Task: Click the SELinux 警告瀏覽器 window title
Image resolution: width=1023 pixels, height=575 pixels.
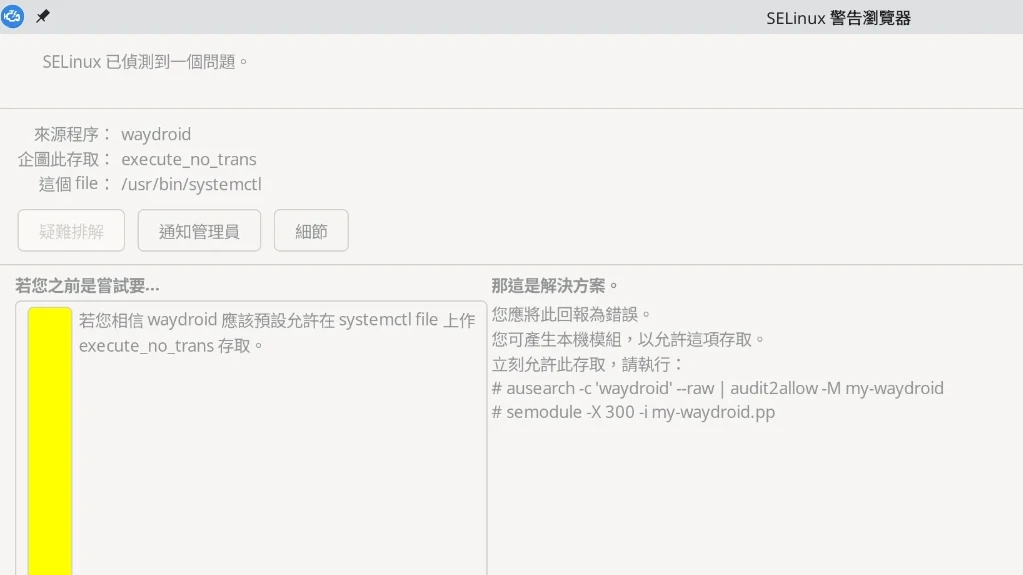Action: click(x=838, y=18)
